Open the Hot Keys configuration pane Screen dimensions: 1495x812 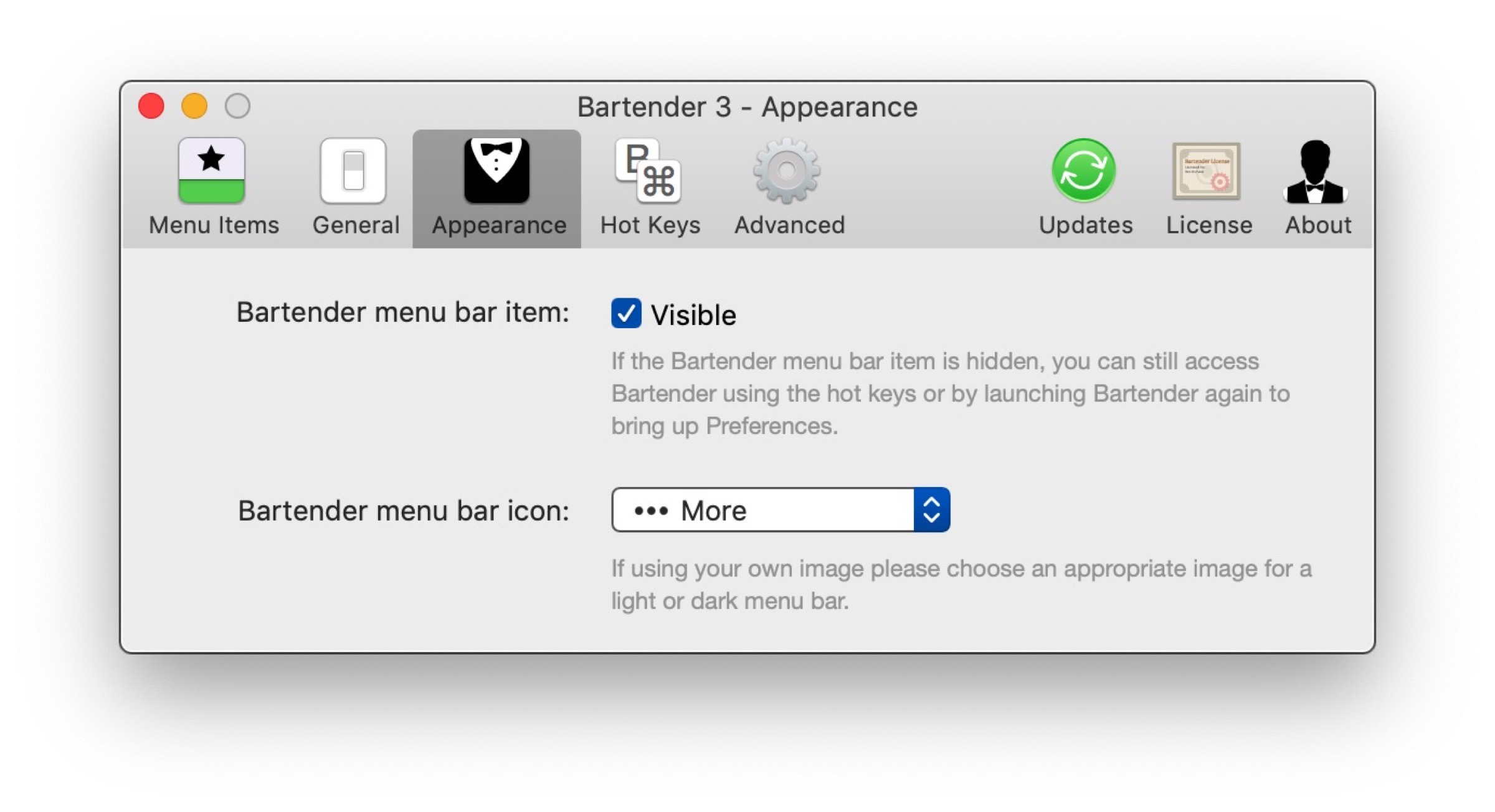tap(649, 181)
